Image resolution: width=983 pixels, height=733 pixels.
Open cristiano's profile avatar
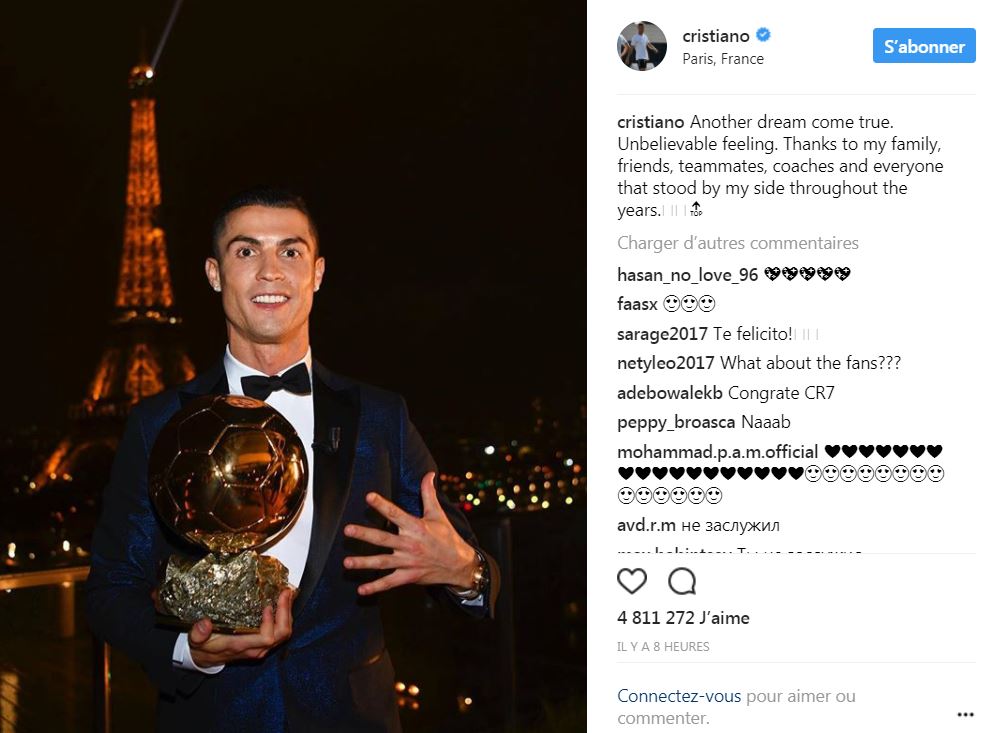(642, 46)
